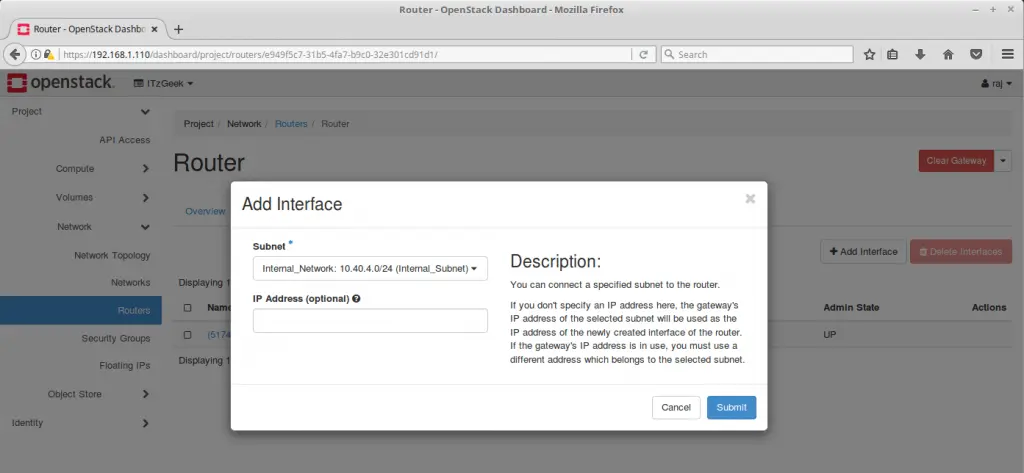The width and height of the screenshot is (1024, 473).
Task: Expand the Volumes sidebar section
Action: tap(145, 197)
